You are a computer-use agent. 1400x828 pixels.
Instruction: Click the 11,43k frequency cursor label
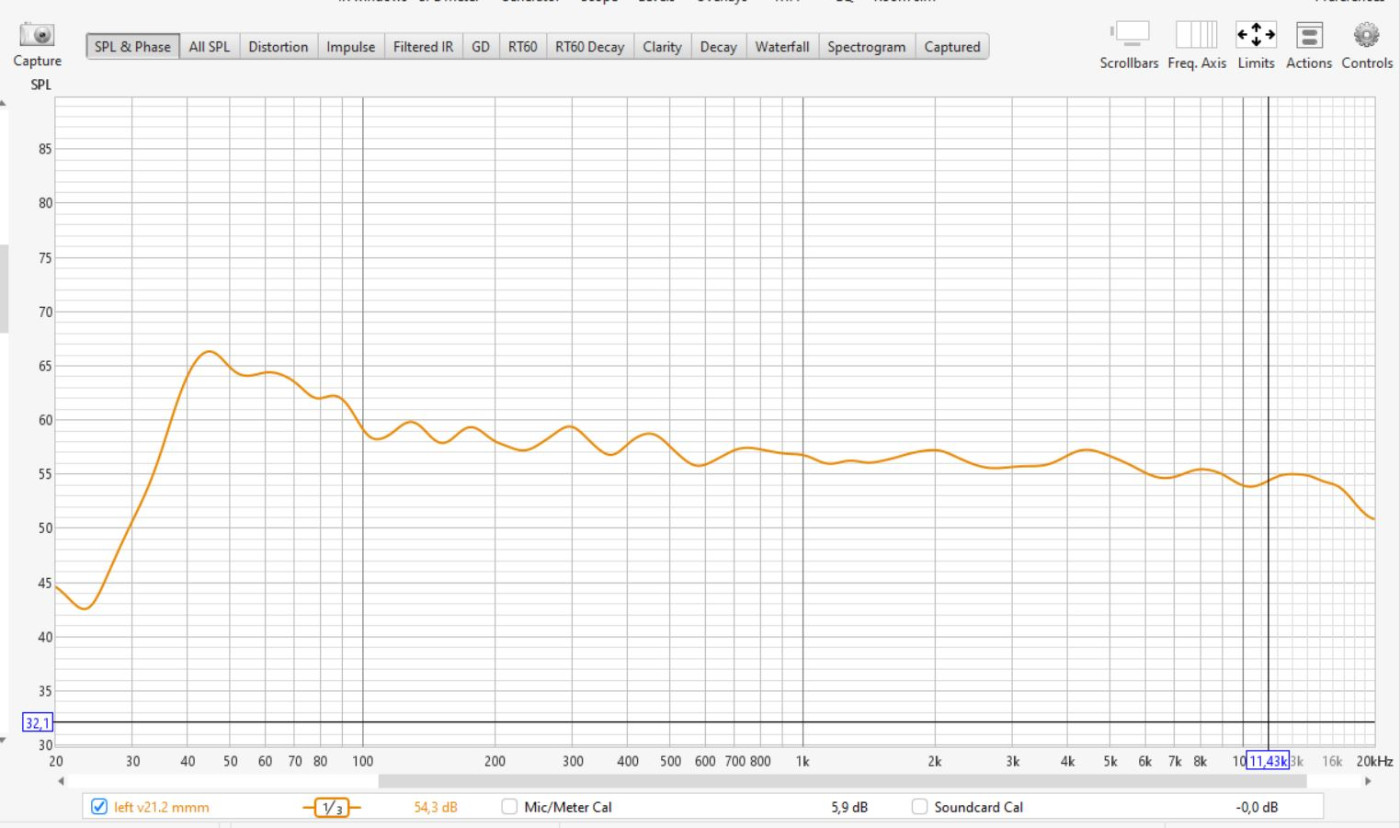click(x=1267, y=761)
